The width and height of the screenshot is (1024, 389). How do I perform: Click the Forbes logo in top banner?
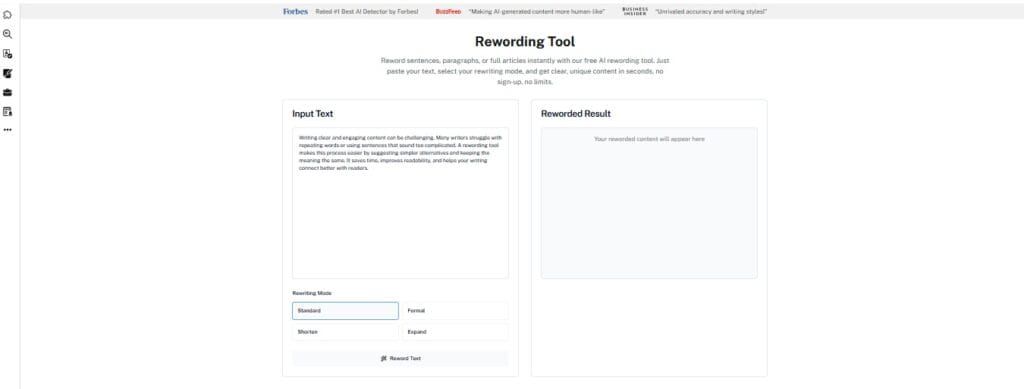click(295, 12)
